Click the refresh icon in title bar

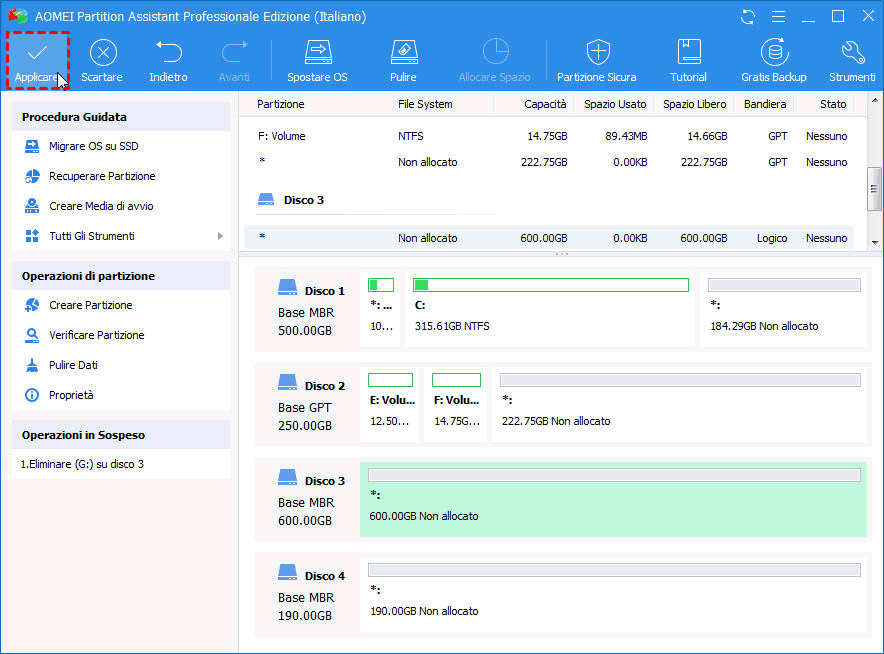coord(748,17)
